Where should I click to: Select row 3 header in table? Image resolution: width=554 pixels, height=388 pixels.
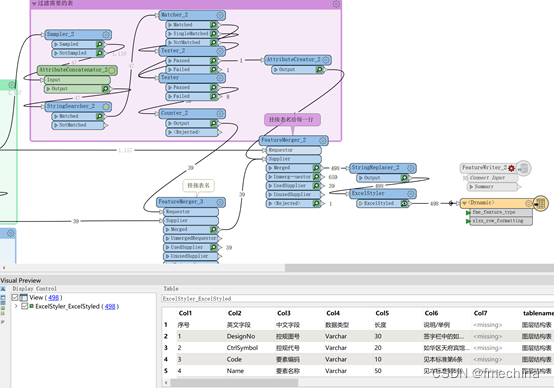166,348
